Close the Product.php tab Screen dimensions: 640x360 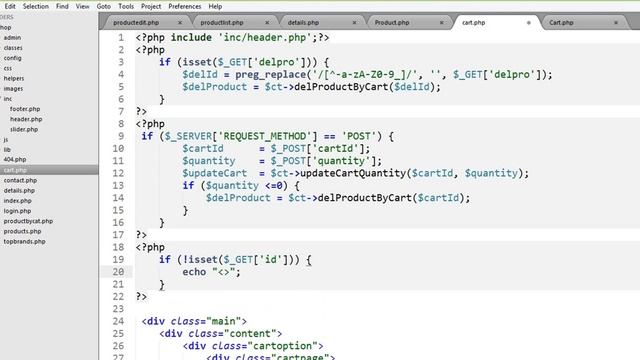click(441, 23)
